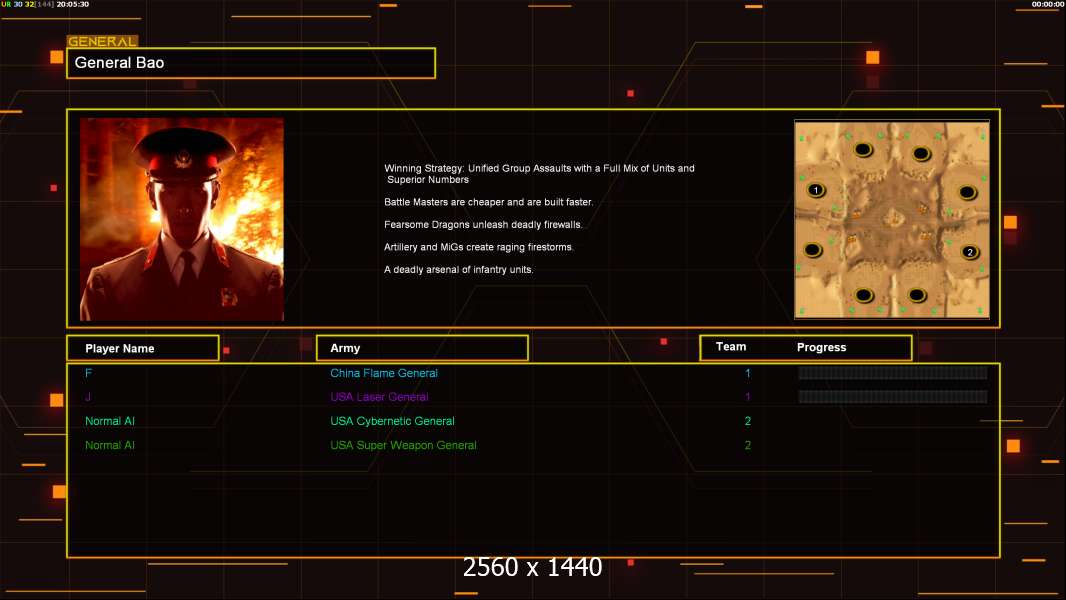Click the loading progress bar for player F
Viewport: 1066px width, 600px height.
point(893,372)
